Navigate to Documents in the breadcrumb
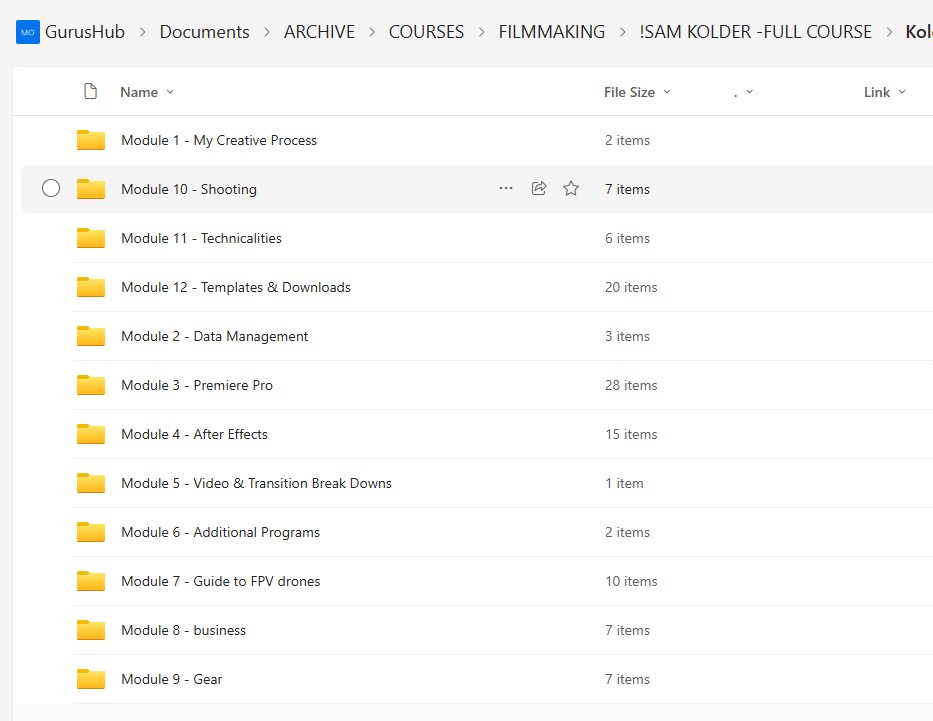The width and height of the screenshot is (933, 721). [204, 32]
